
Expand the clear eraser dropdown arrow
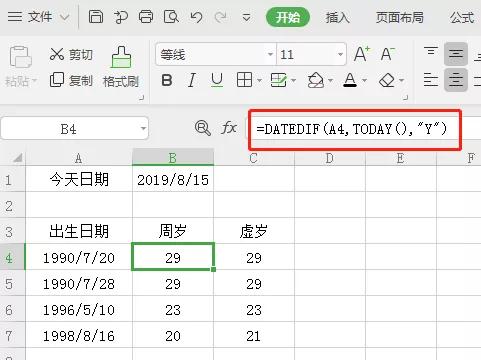tap(401, 80)
